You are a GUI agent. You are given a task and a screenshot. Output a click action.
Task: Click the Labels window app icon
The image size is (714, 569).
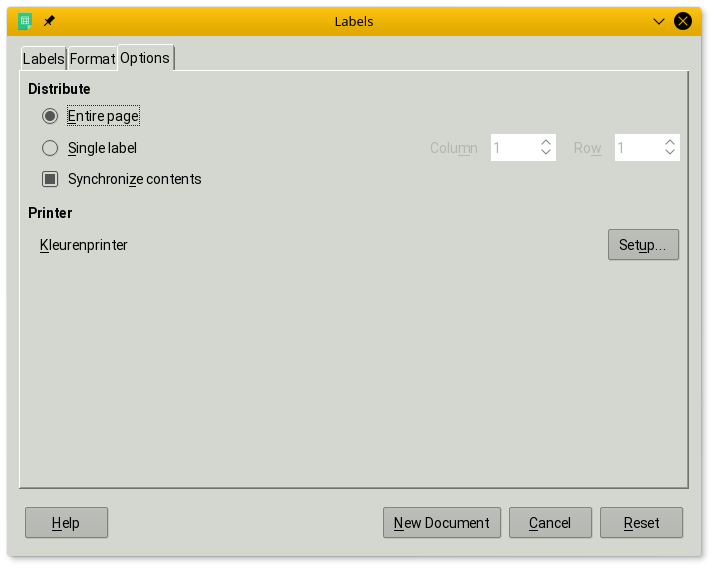click(x=25, y=21)
